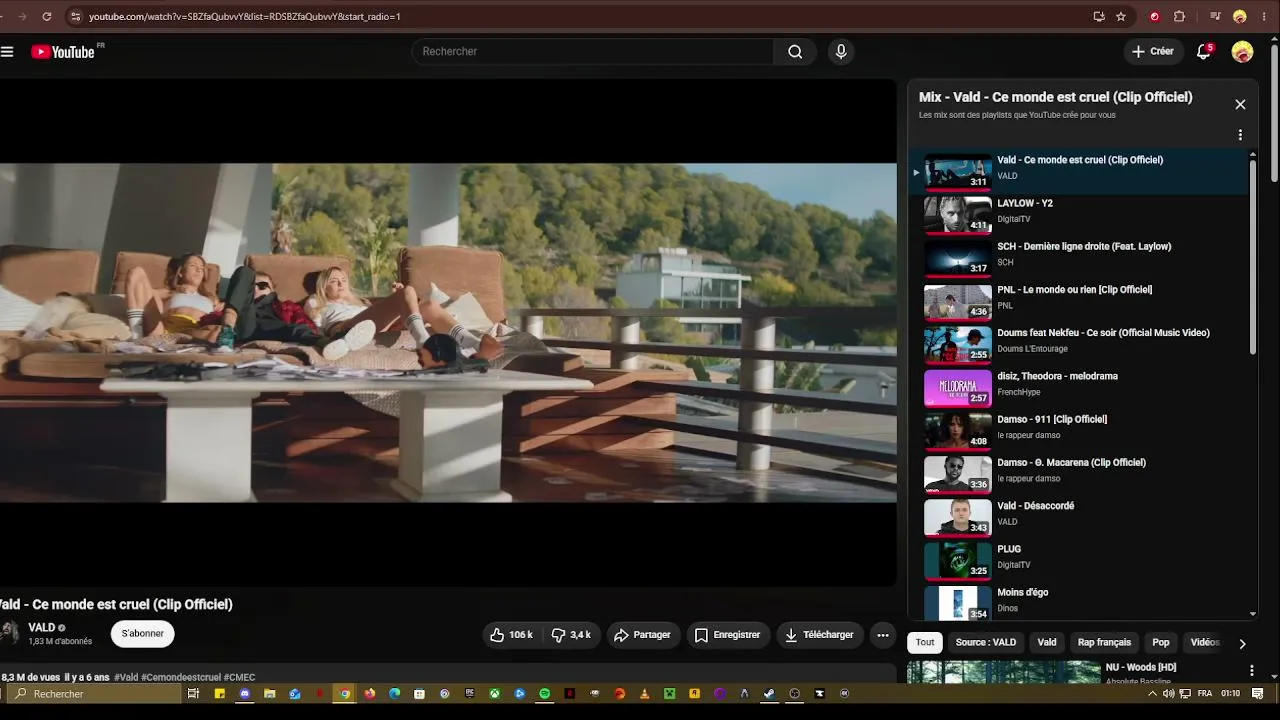Open Windows Task View in the taskbar

tap(193, 694)
